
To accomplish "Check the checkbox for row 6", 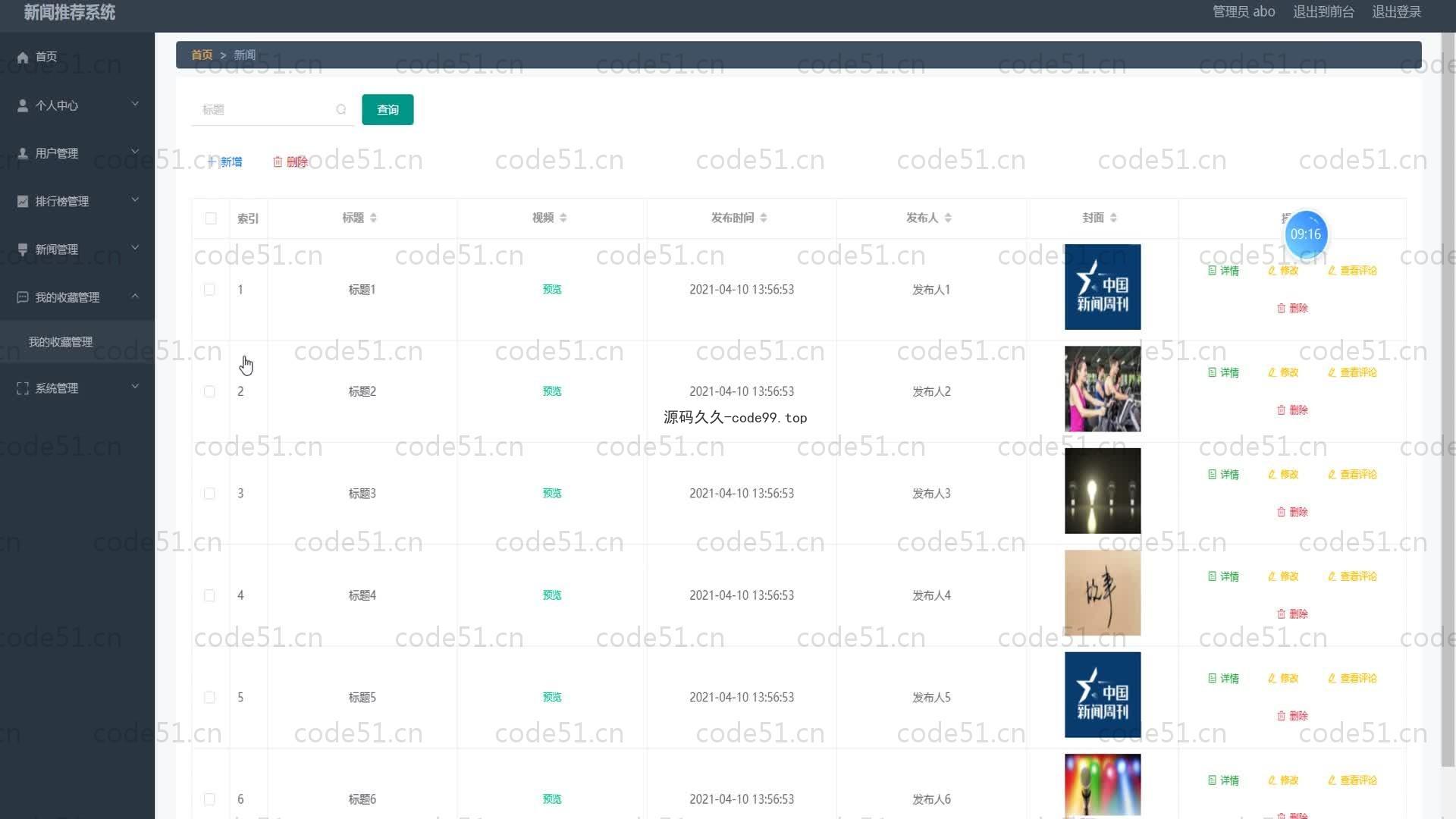I will 209,799.
